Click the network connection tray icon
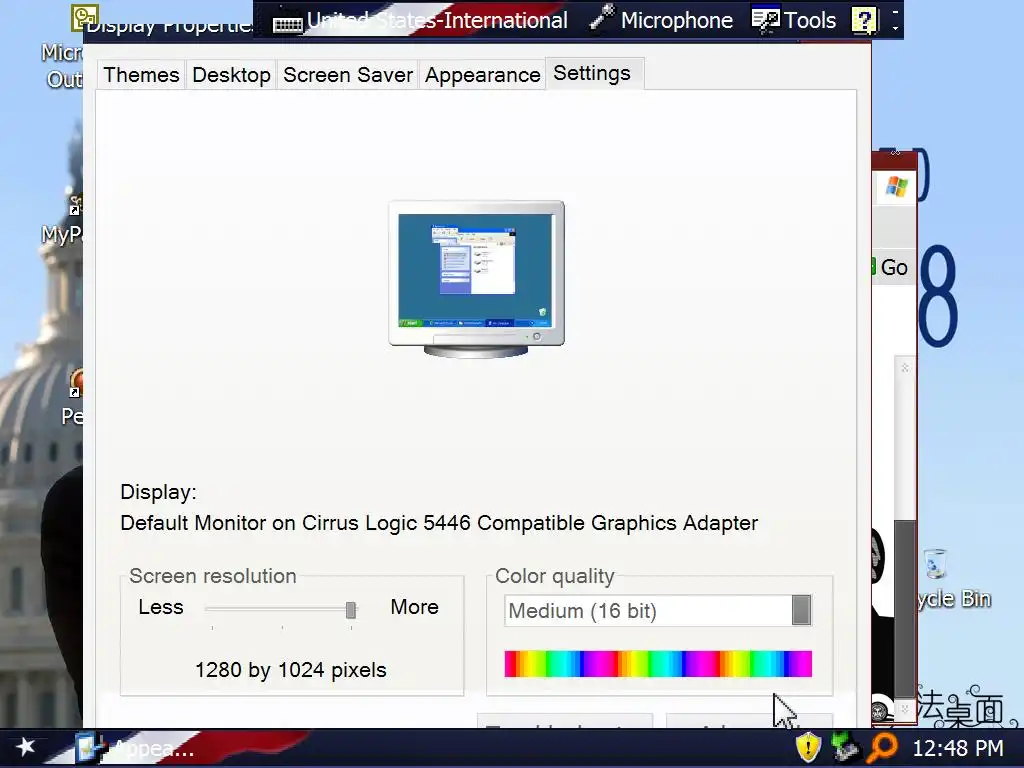The width and height of the screenshot is (1024, 768). 844,747
